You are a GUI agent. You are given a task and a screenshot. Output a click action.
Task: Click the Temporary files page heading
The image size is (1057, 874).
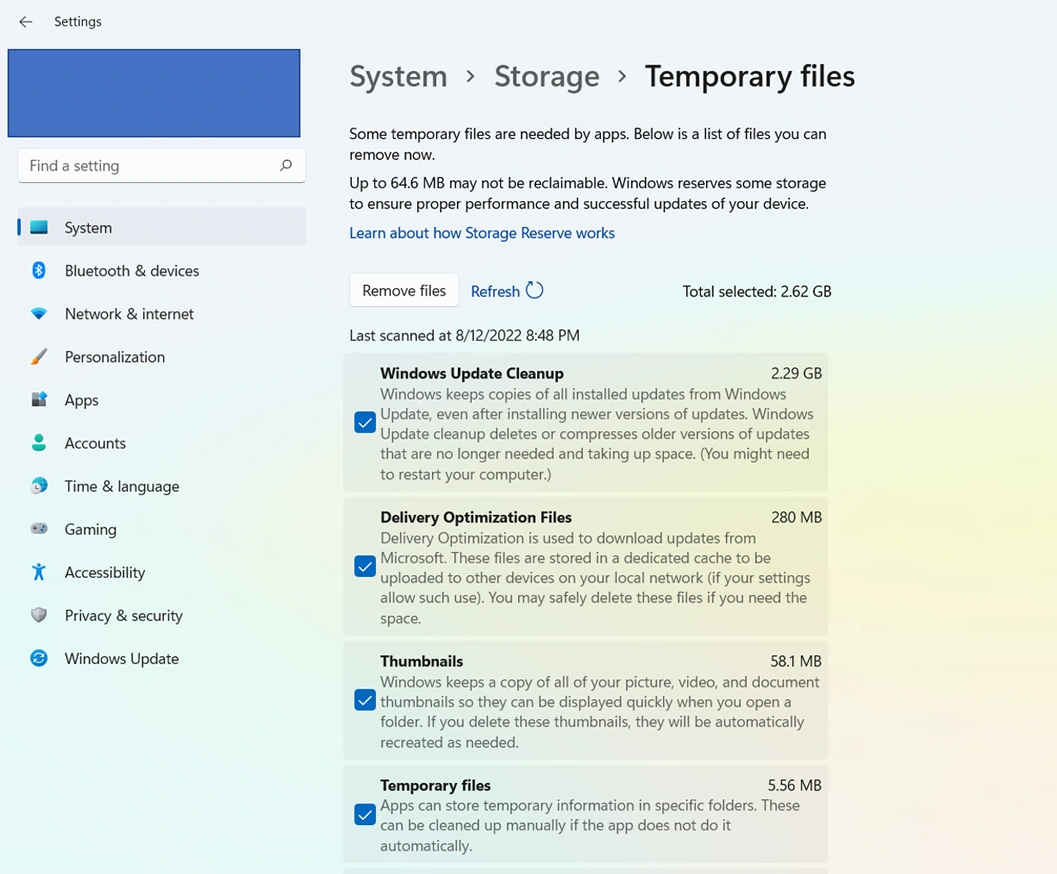click(x=750, y=76)
